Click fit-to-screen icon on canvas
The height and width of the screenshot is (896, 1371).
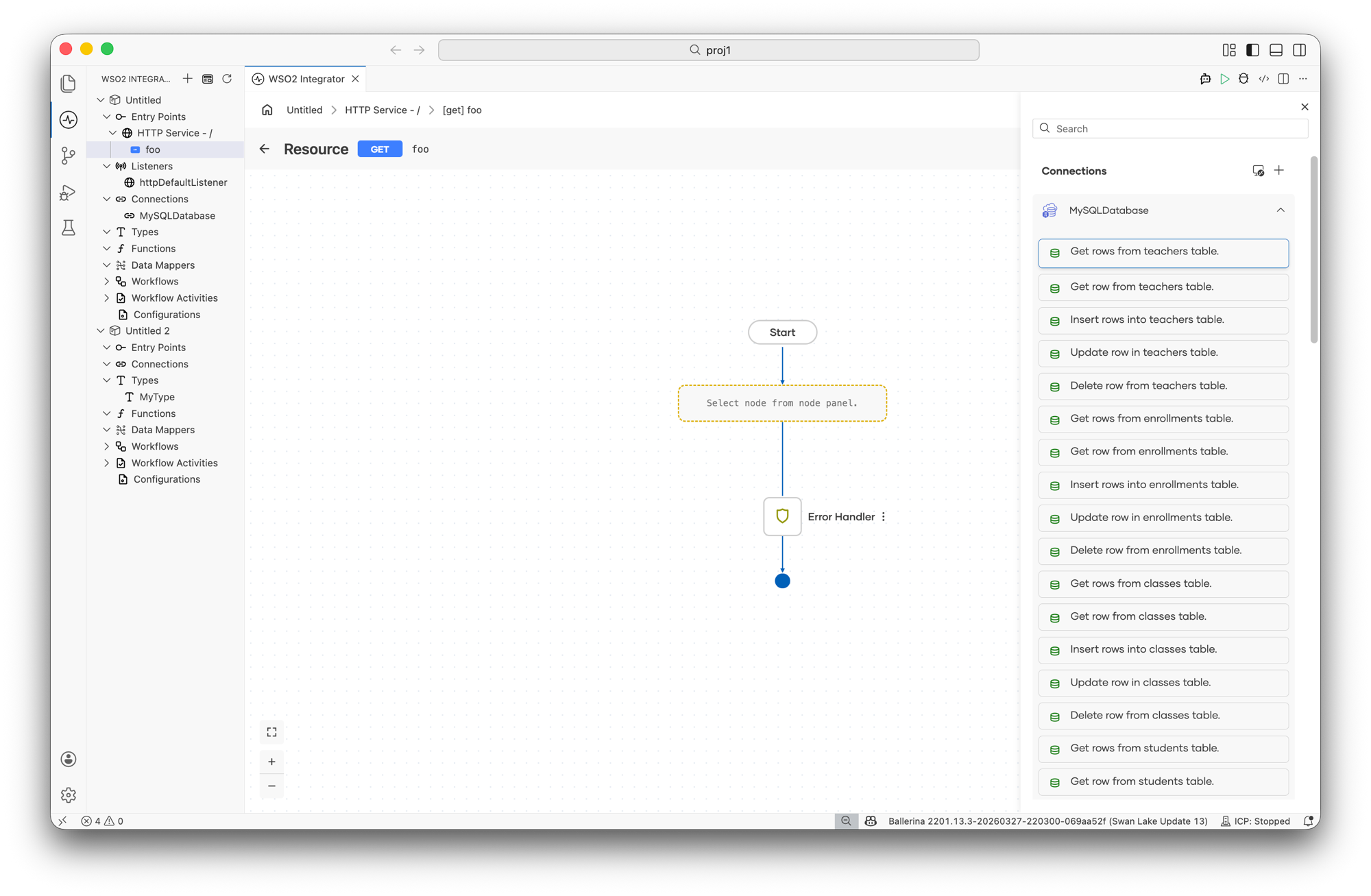(x=271, y=732)
